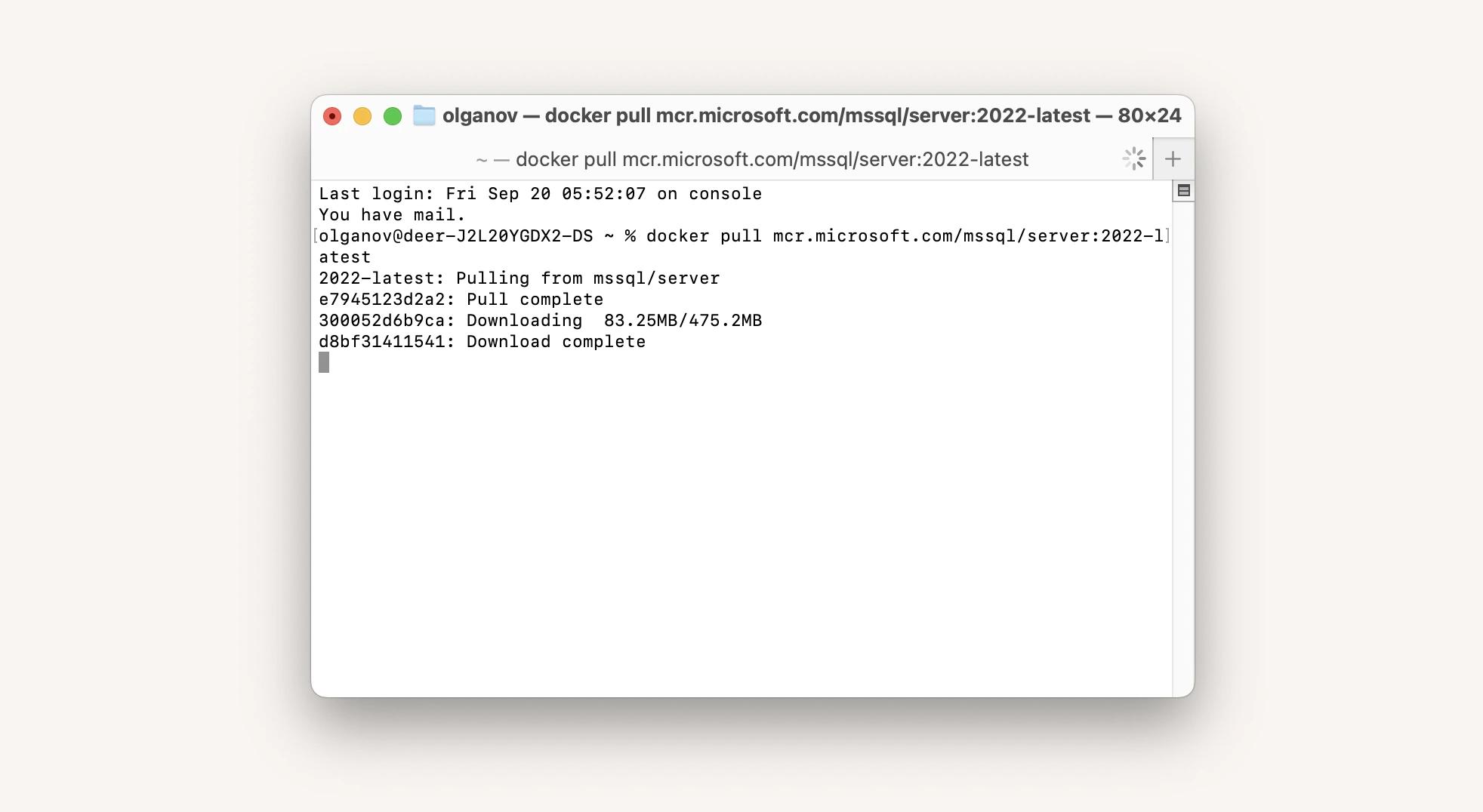Click the blinking block cursor in the terminal

pyautogui.click(x=324, y=363)
